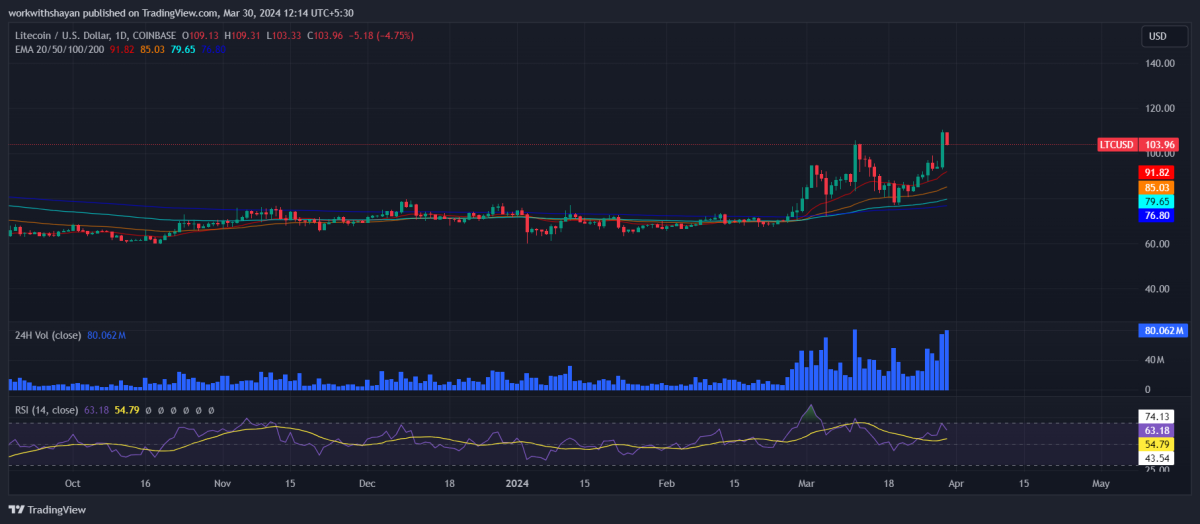Click the blue 76.80 EMA price label

(x=1158, y=215)
